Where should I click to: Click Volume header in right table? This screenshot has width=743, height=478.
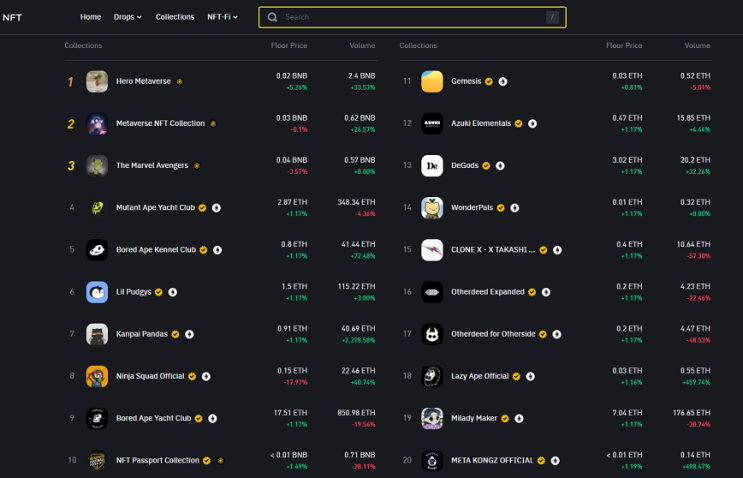pyautogui.click(x=697, y=45)
